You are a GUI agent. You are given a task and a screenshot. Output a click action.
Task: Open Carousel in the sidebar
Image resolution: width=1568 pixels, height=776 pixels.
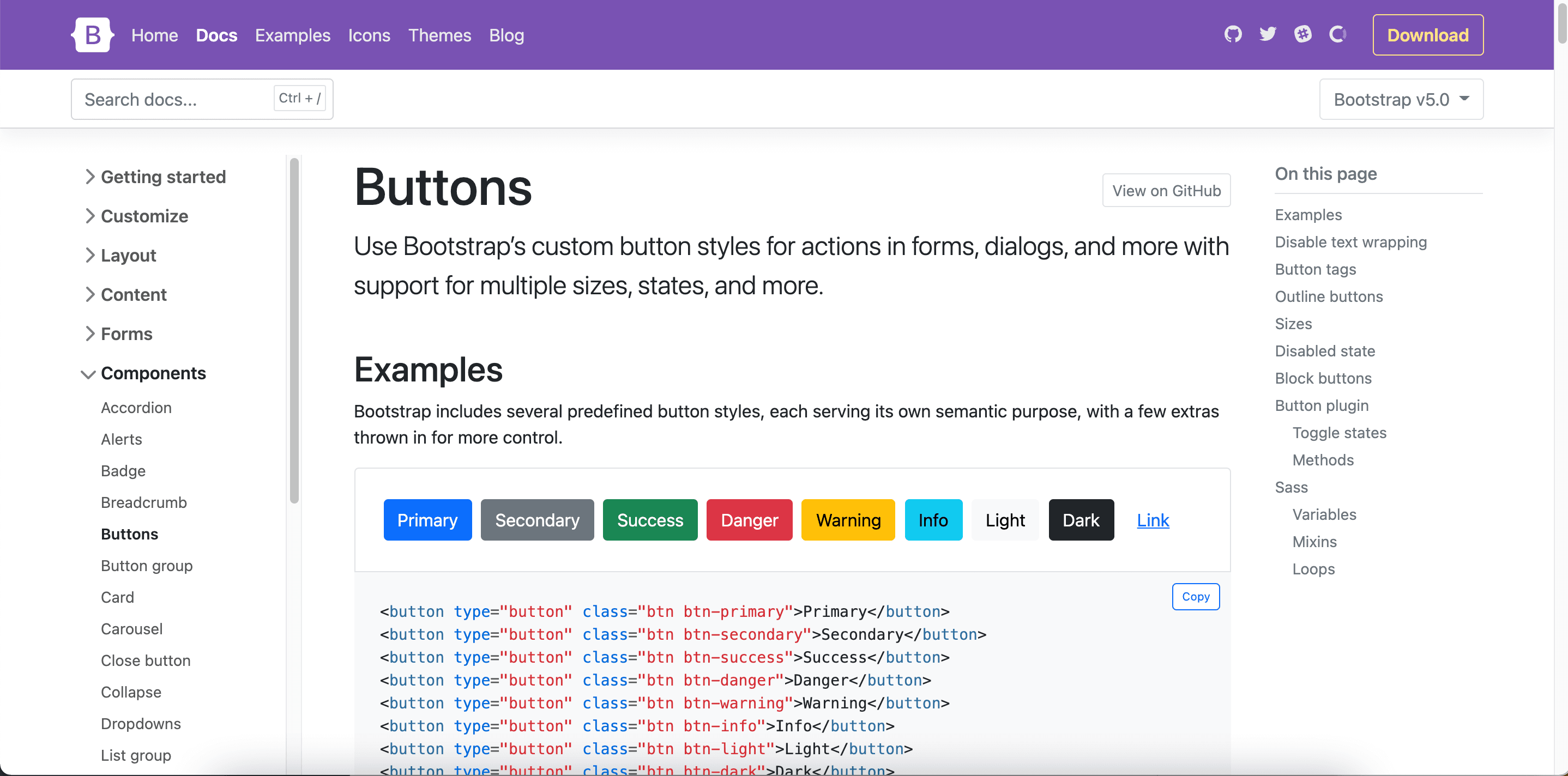coord(131,629)
